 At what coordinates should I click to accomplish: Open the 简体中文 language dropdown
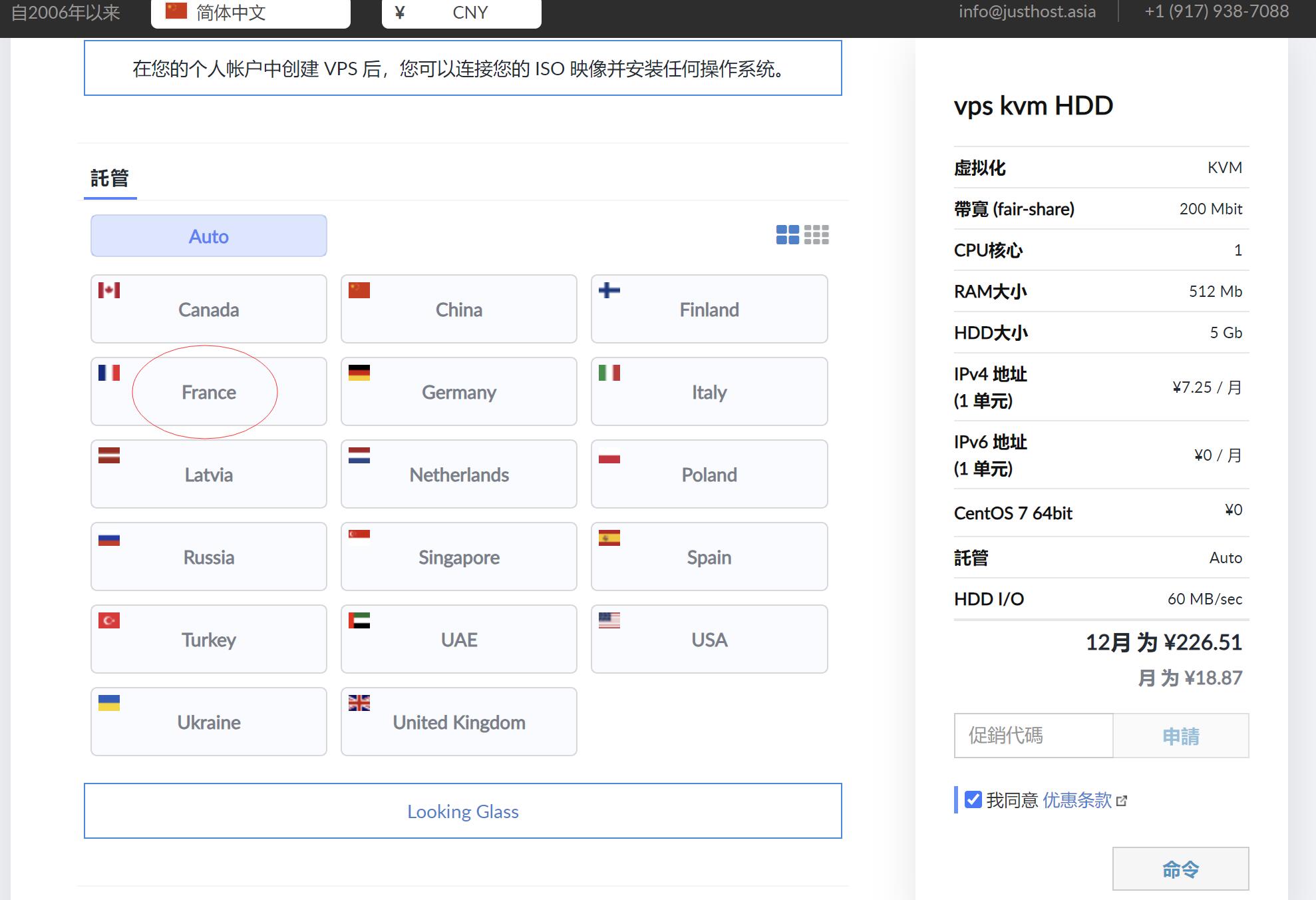click(251, 13)
